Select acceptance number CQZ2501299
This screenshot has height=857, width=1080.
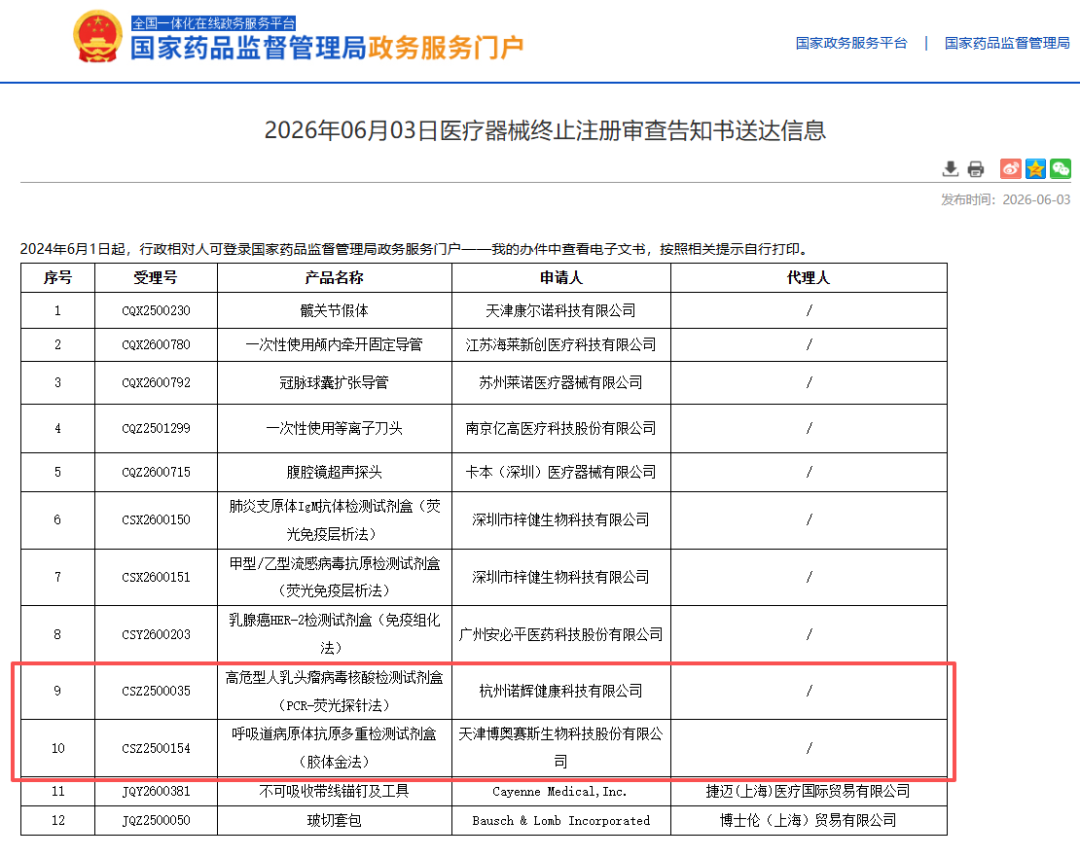coord(156,428)
